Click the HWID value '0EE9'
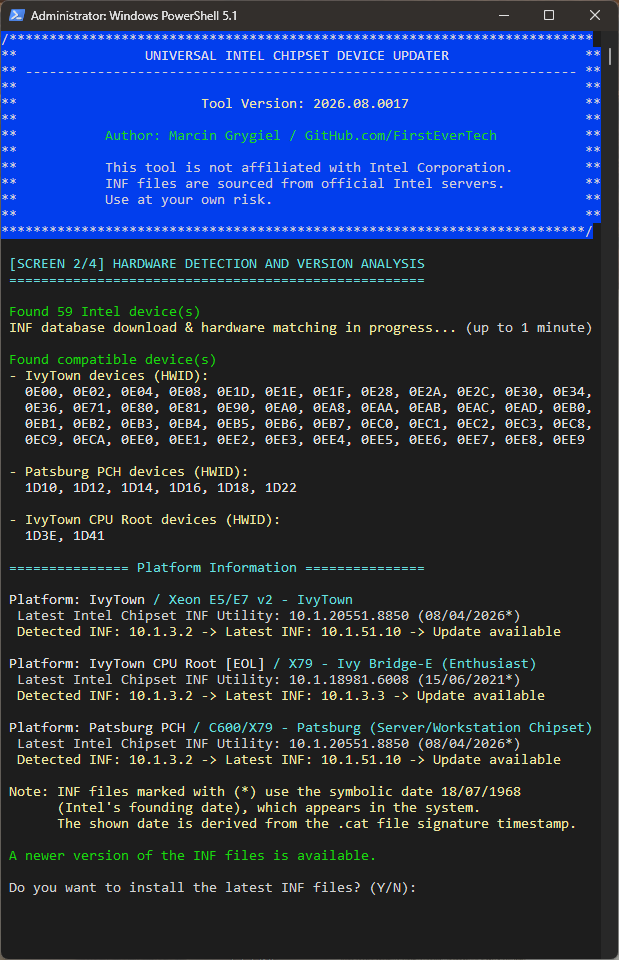619x960 pixels. pos(569,440)
